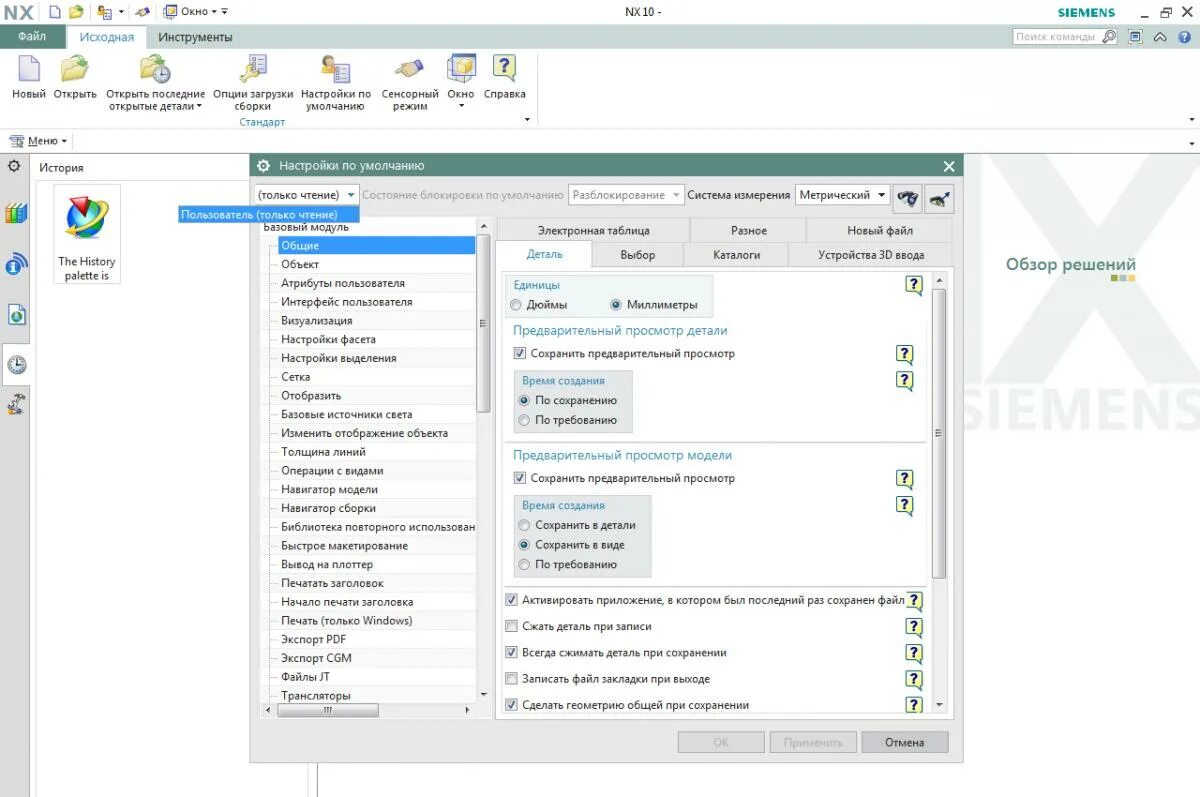Click the Справка help icon in the ribbon
Viewport: 1200px width, 797px height.
pyautogui.click(x=504, y=69)
